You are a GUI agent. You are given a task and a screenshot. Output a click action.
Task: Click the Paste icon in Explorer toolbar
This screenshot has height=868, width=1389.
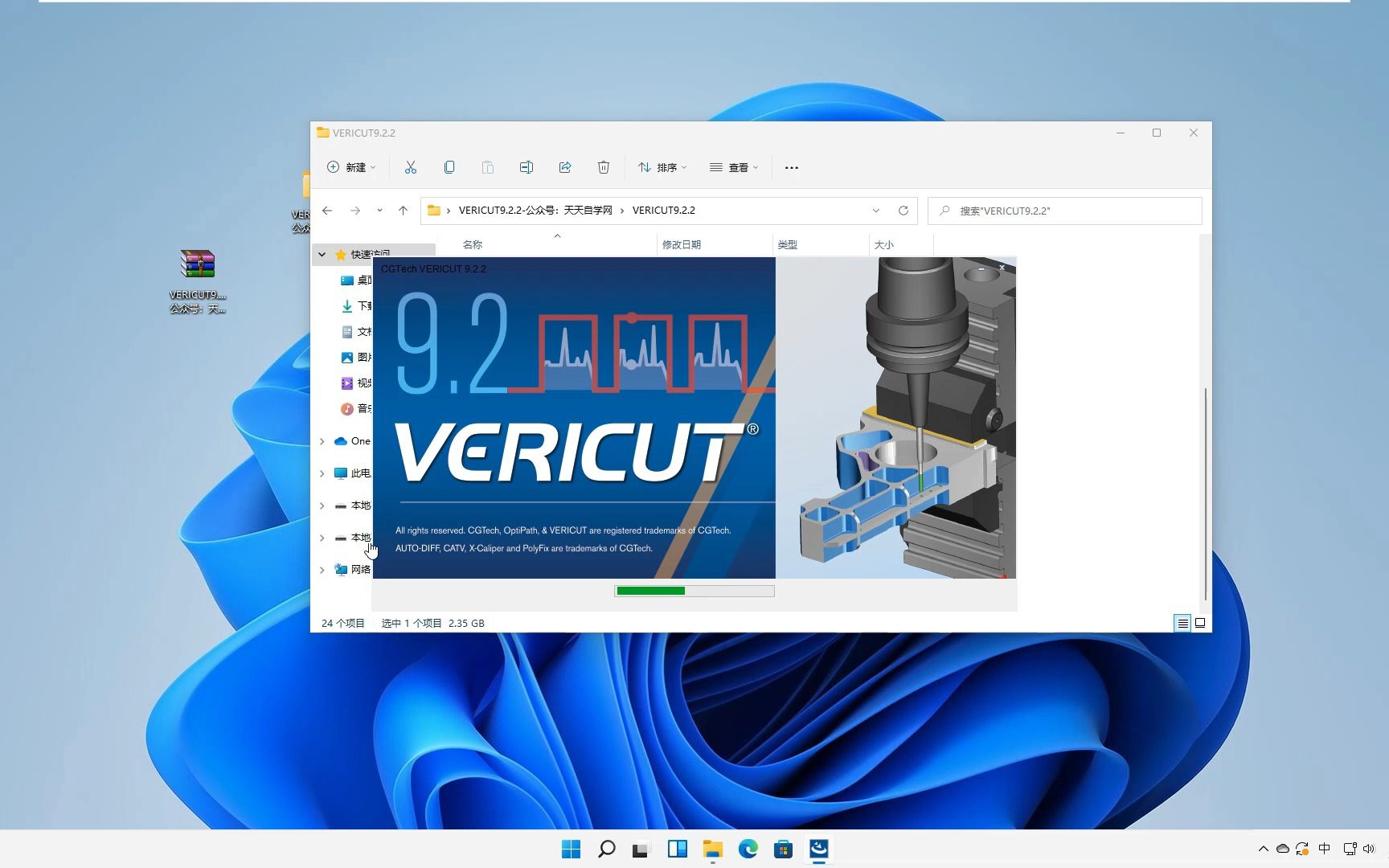coord(488,167)
